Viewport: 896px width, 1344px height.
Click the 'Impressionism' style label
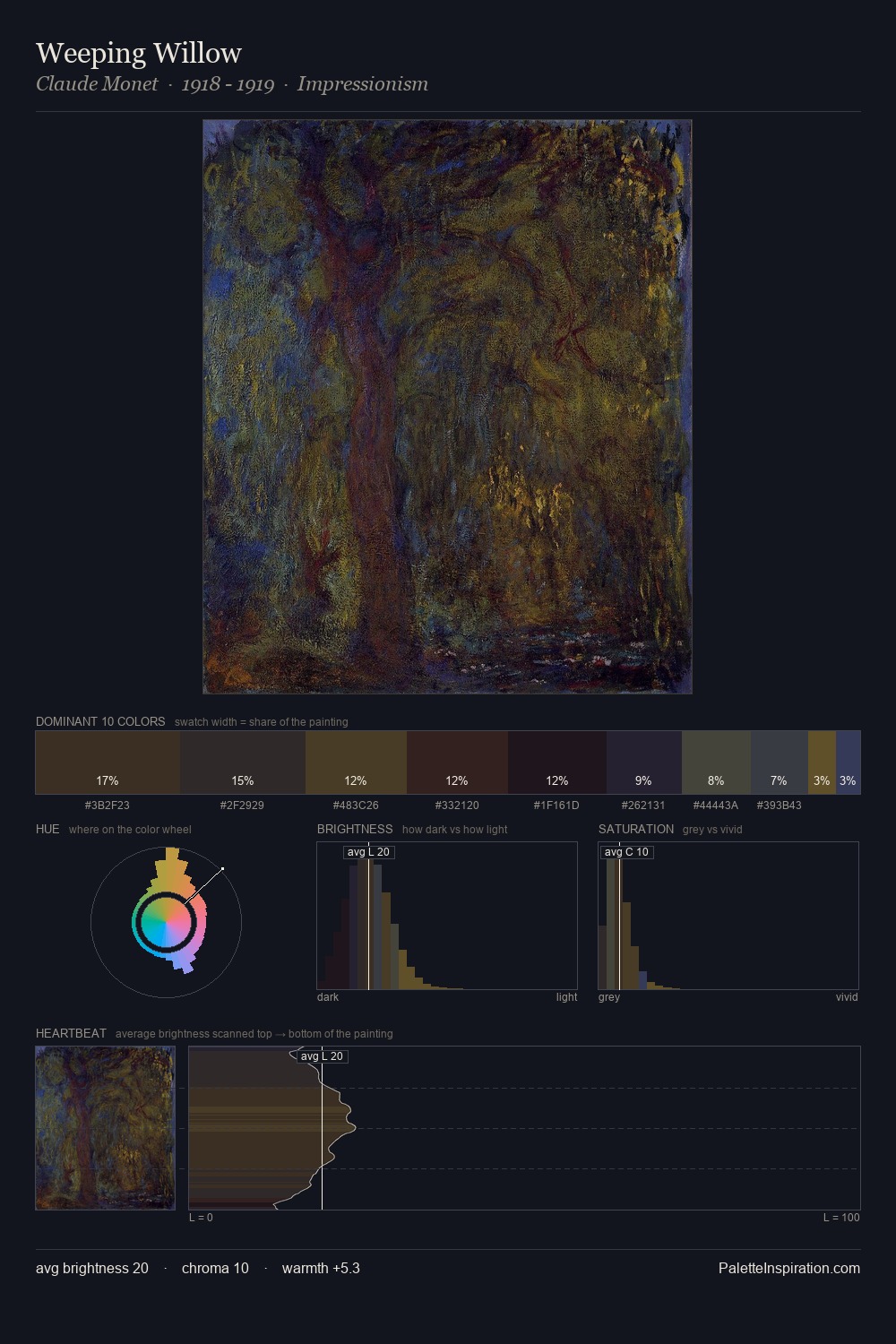click(363, 83)
